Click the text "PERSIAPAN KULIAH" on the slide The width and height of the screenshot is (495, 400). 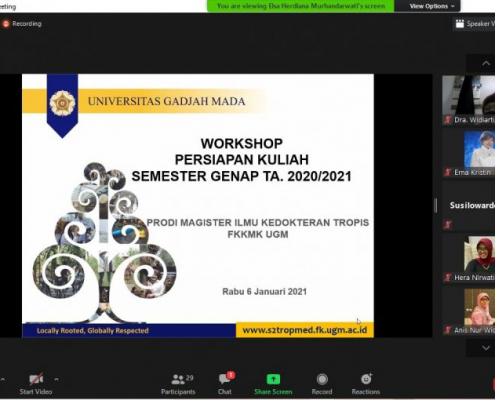pyautogui.click(x=242, y=160)
